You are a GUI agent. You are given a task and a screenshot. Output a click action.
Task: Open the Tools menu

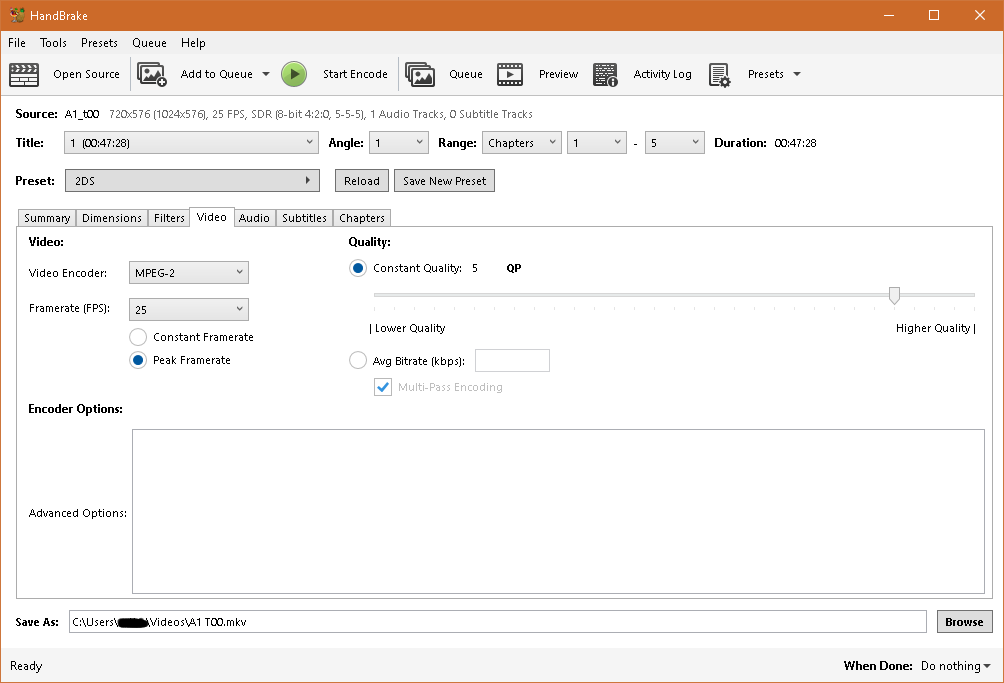point(53,43)
